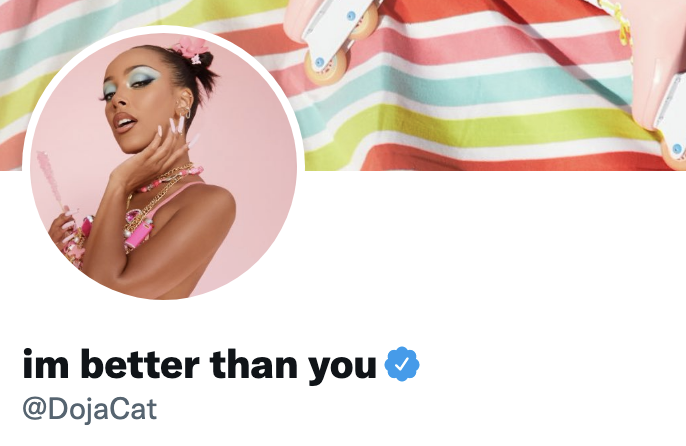Screen dimensions: 686x446
Task: Click the display name "im better than you"
Action: point(200,364)
